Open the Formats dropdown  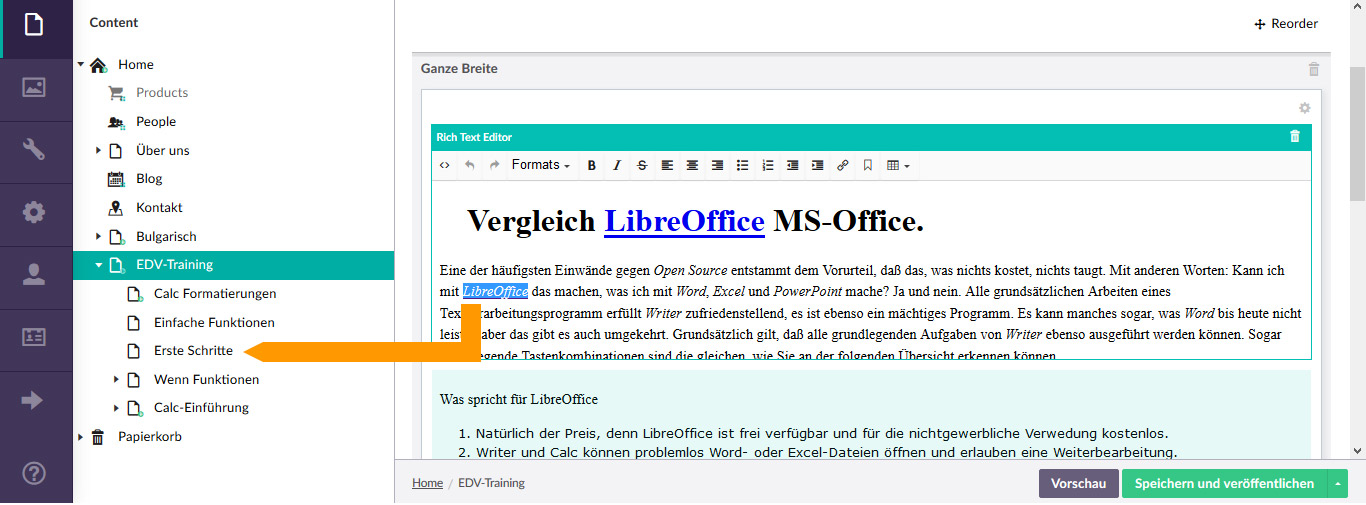(541, 165)
